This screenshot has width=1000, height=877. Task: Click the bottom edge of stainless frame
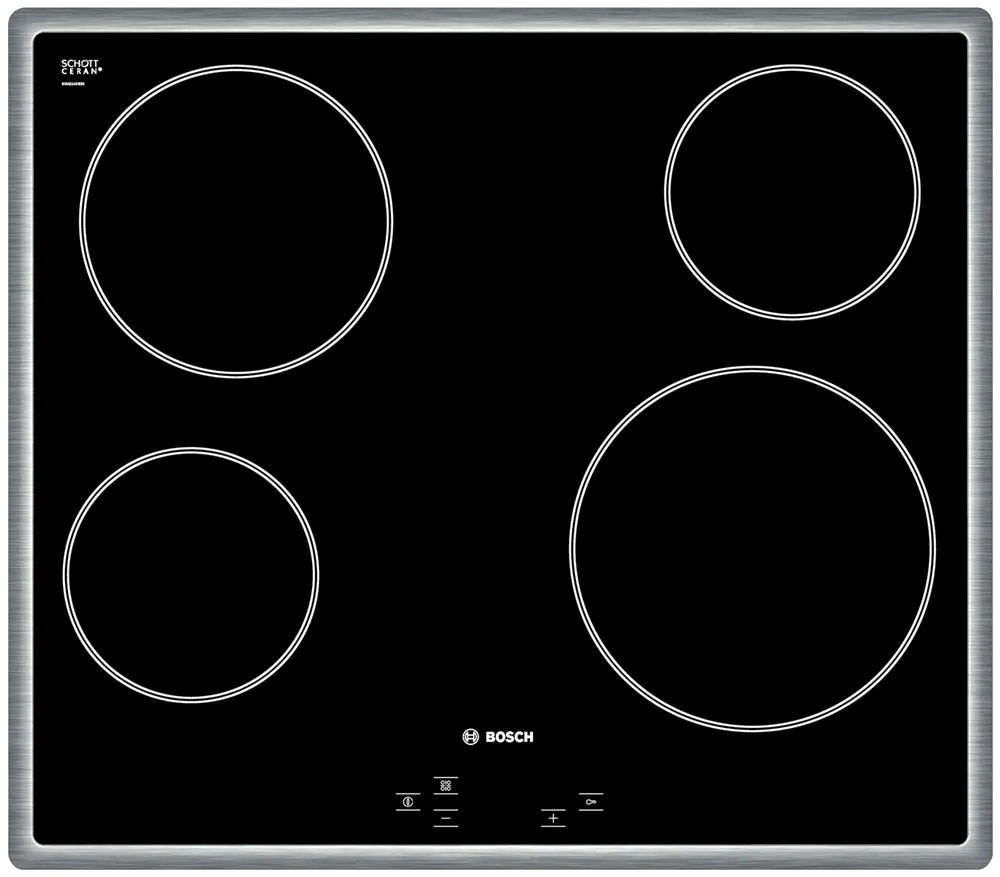(x=500, y=862)
